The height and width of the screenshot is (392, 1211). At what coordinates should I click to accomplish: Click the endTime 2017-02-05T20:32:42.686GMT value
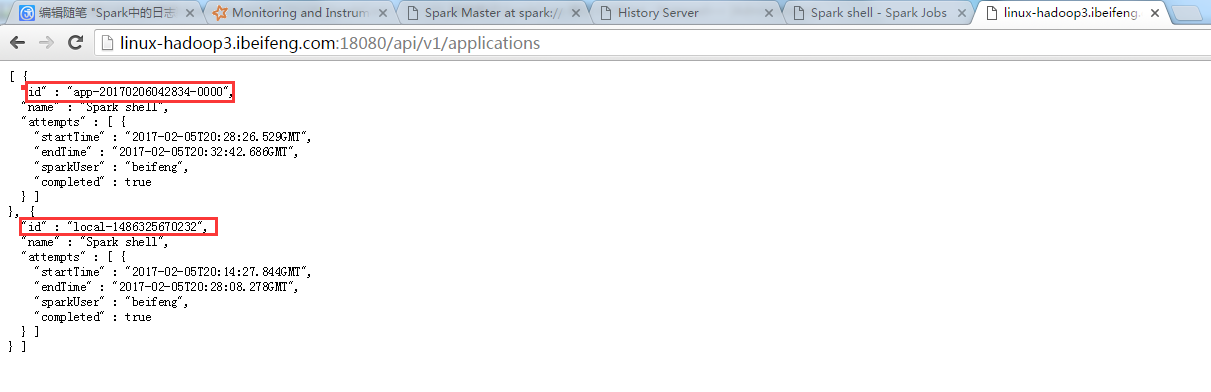pyautogui.click(x=204, y=151)
